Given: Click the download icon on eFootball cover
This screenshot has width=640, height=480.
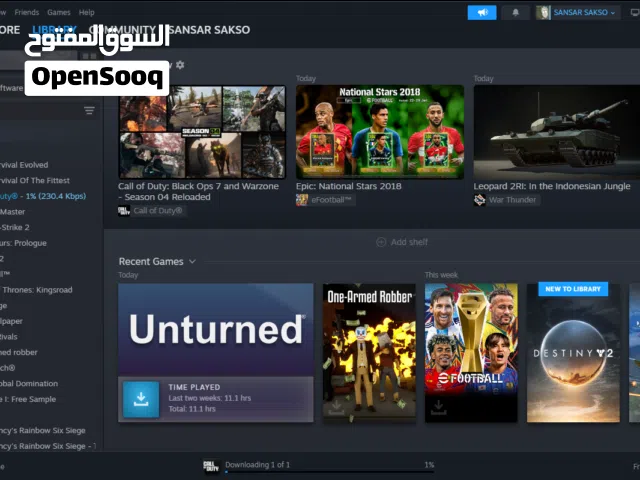Looking at the screenshot, I should (x=438, y=407).
